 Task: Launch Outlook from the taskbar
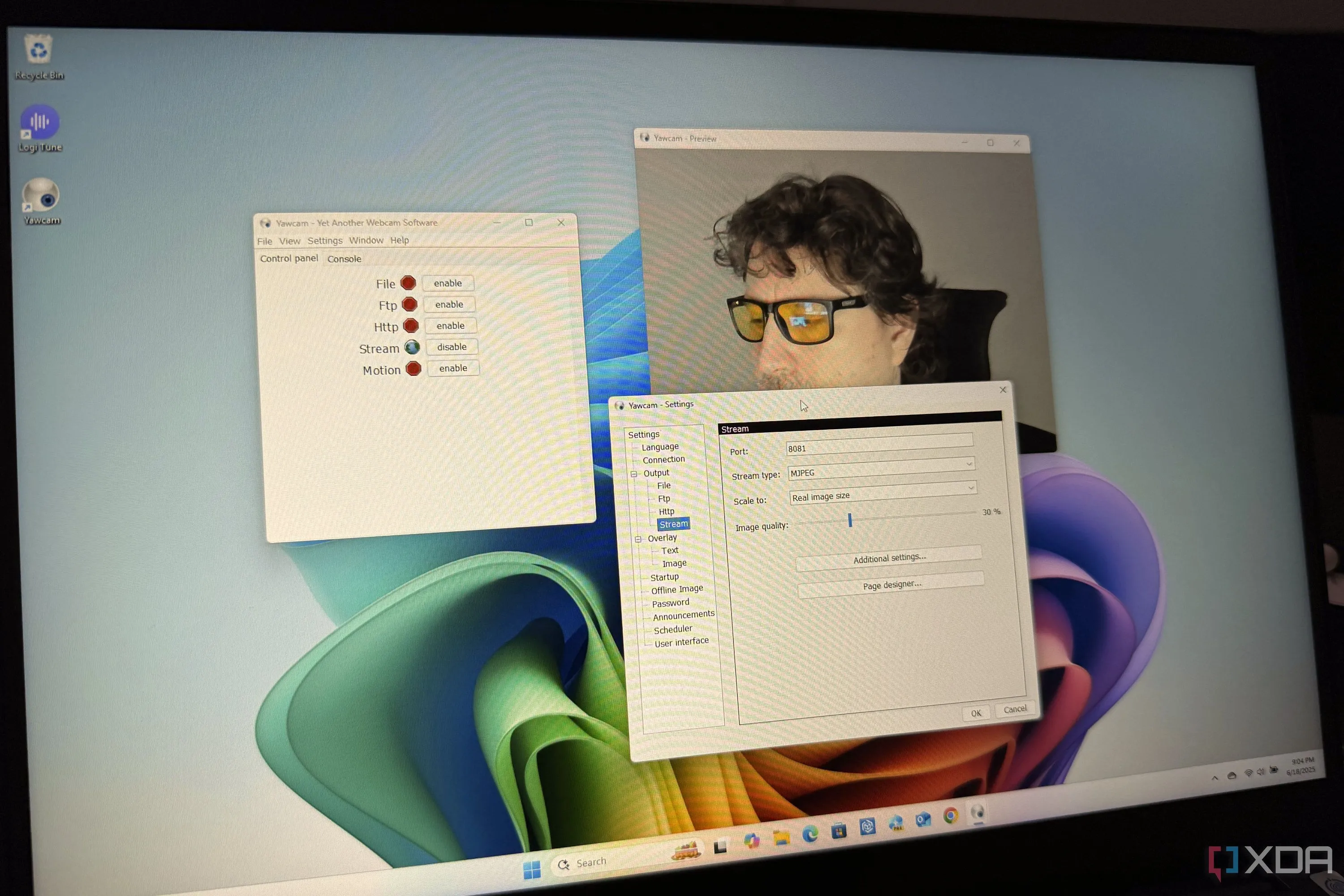point(923,820)
